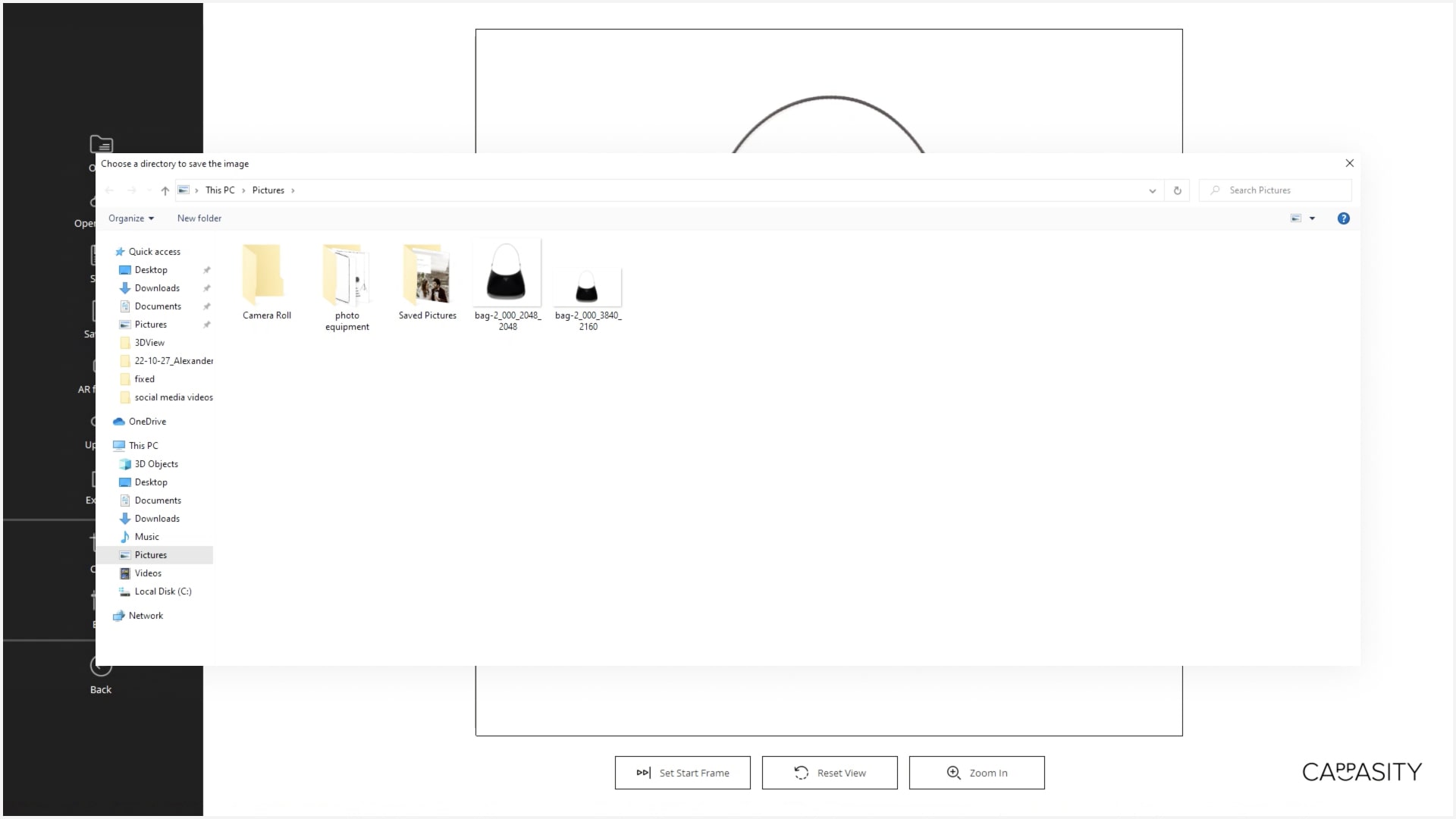Select Quick access in navigation pane

[154, 252]
